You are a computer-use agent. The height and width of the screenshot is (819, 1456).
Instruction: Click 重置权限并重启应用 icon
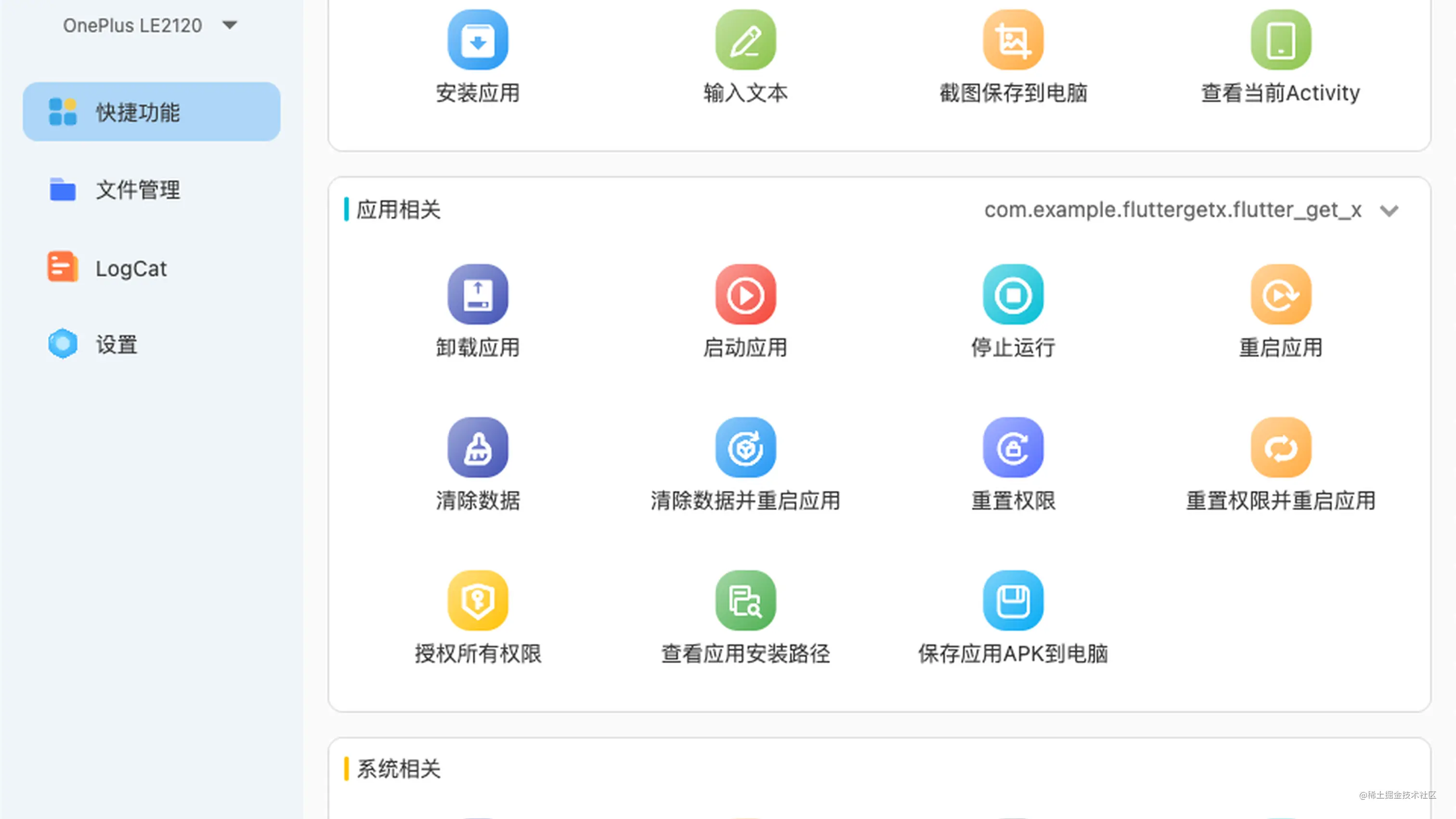[x=1280, y=448]
